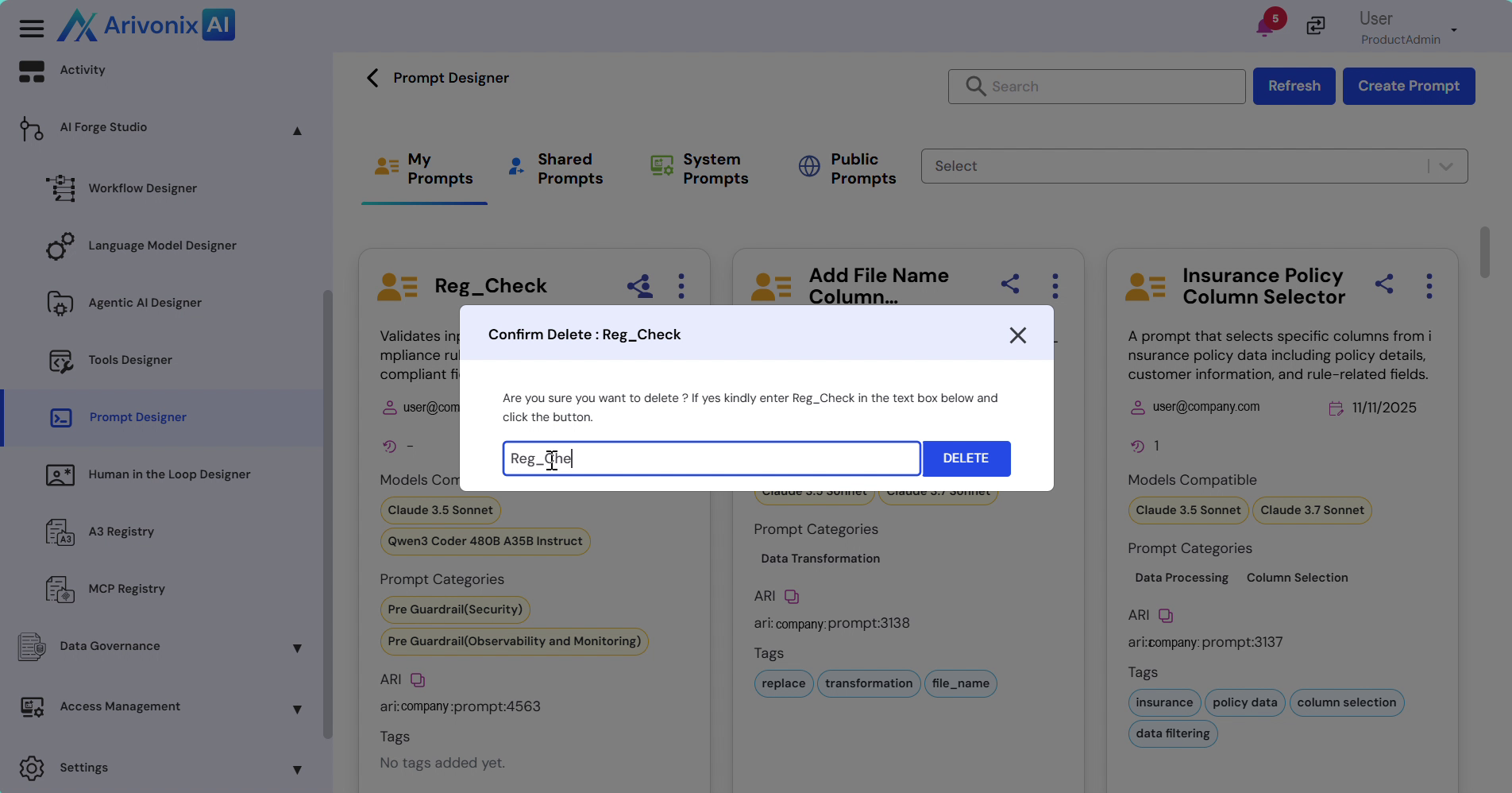
Task: Click the page vertical scrollbar
Action: [x=1484, y=253]
